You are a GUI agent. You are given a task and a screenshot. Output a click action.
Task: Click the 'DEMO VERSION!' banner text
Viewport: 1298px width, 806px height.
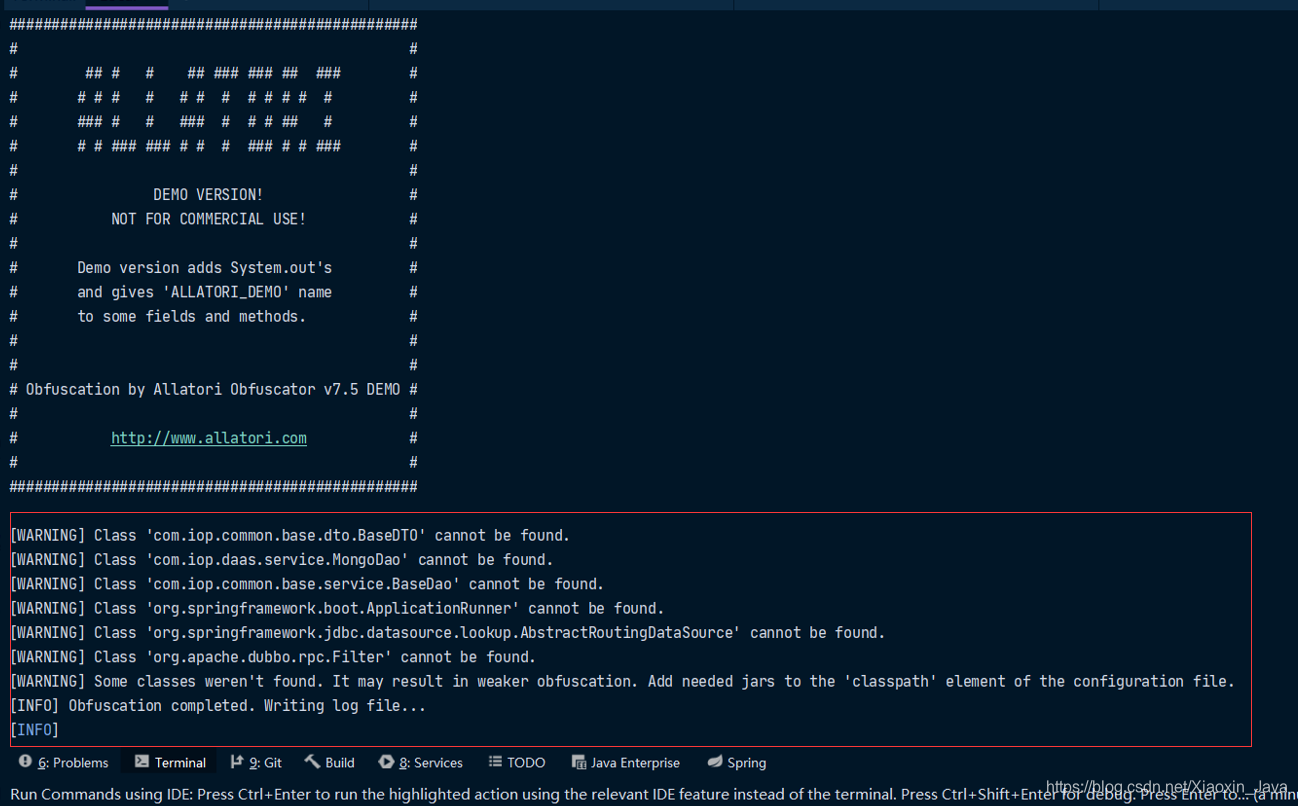pyautogui.click(x=208, y=195)
